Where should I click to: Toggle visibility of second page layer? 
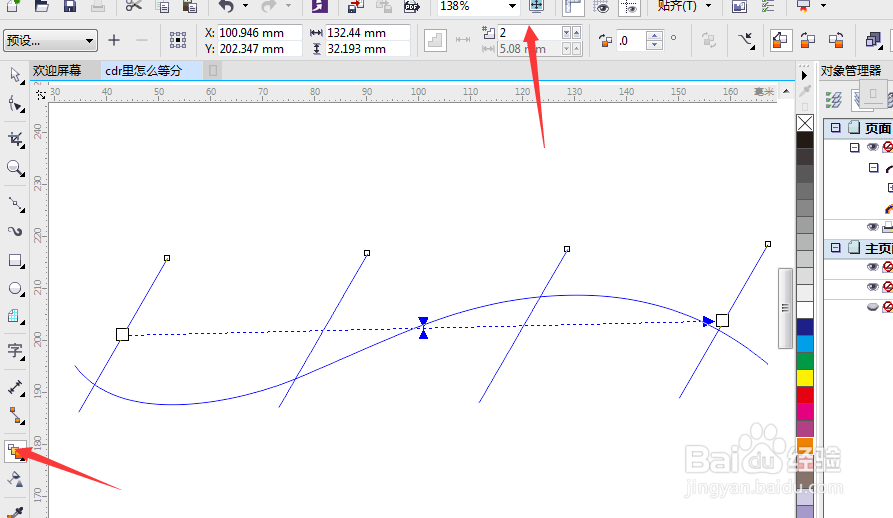pos(872,227)
